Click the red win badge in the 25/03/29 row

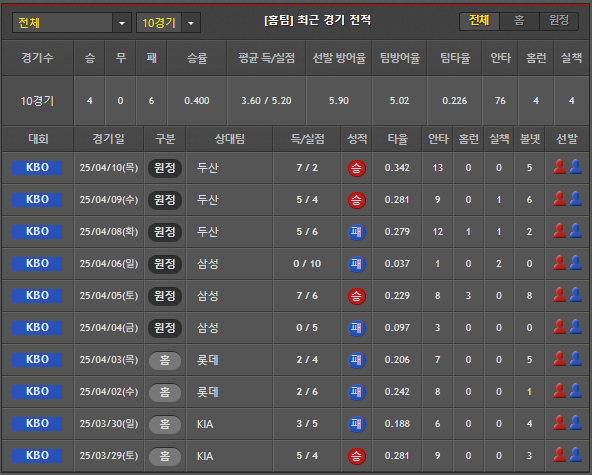[356, 456]
